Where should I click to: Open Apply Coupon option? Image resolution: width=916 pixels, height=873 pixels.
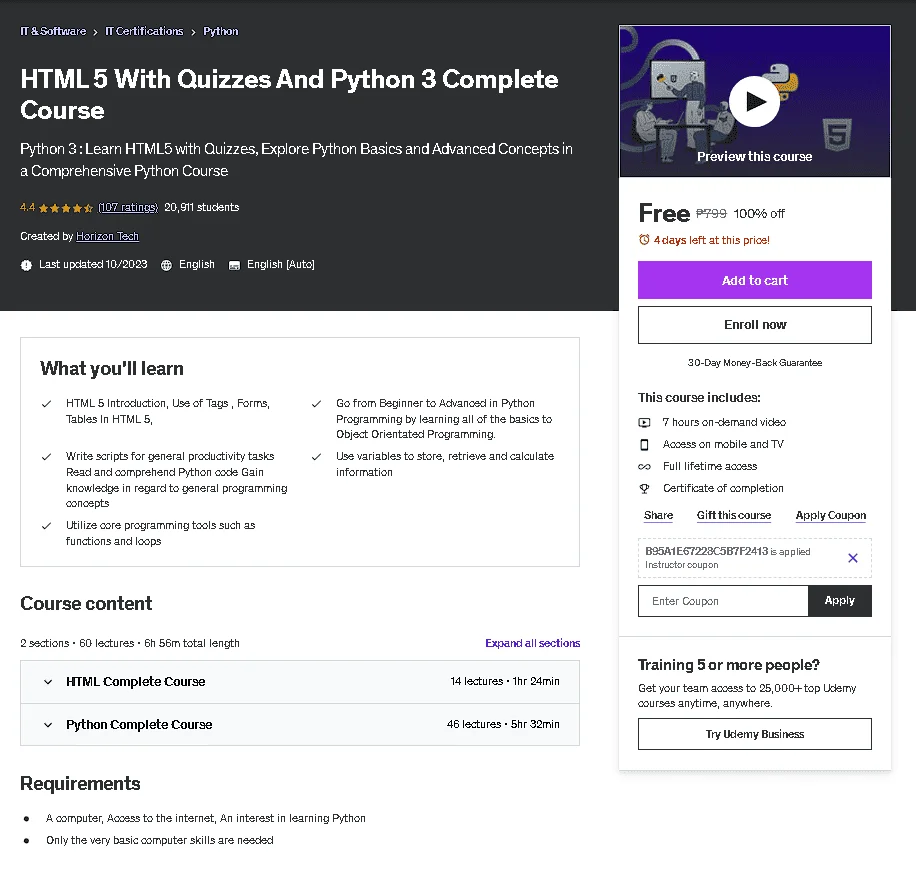tap(831, 515)
